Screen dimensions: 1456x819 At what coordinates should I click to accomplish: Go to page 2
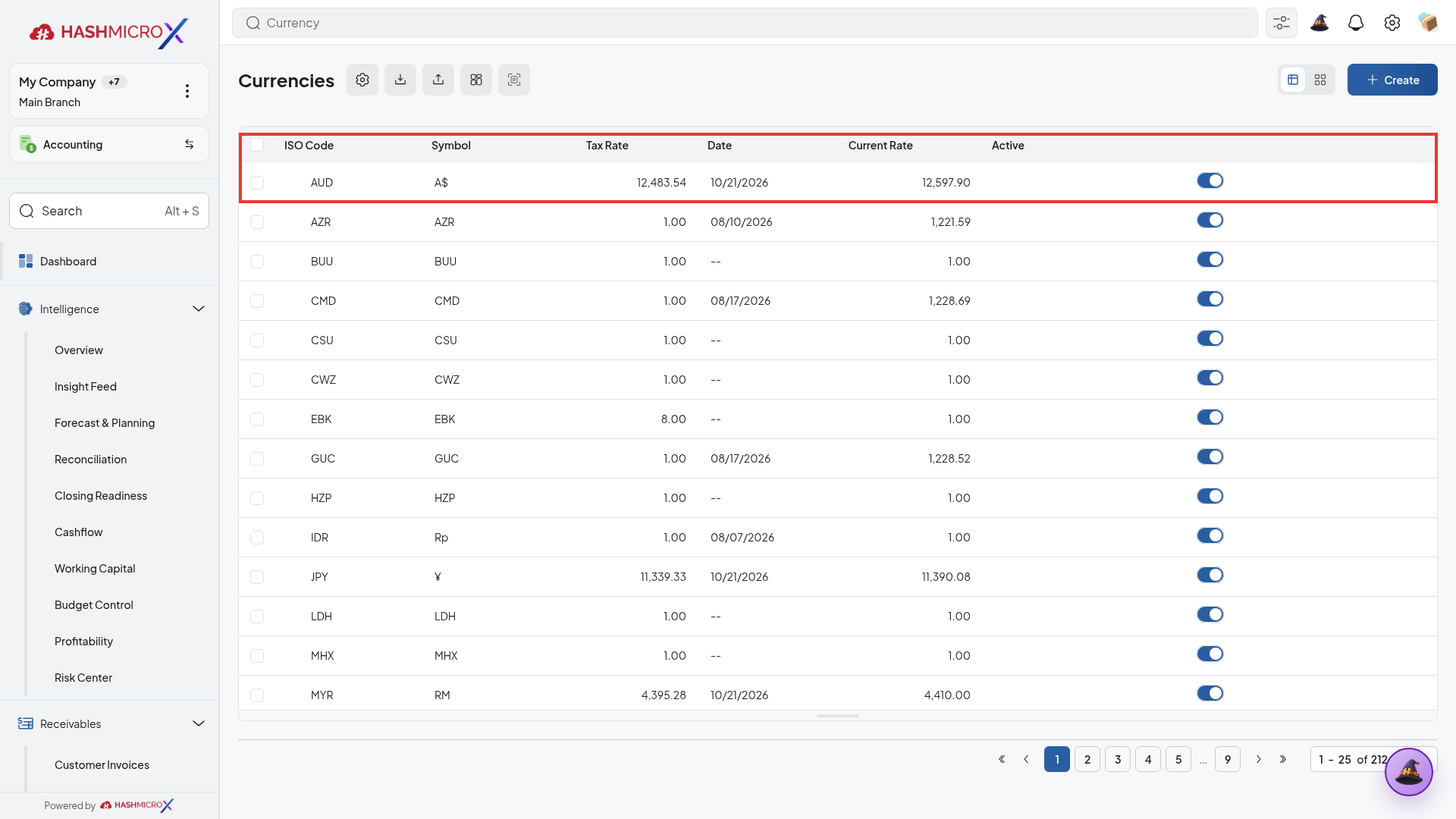[1087, 759]
